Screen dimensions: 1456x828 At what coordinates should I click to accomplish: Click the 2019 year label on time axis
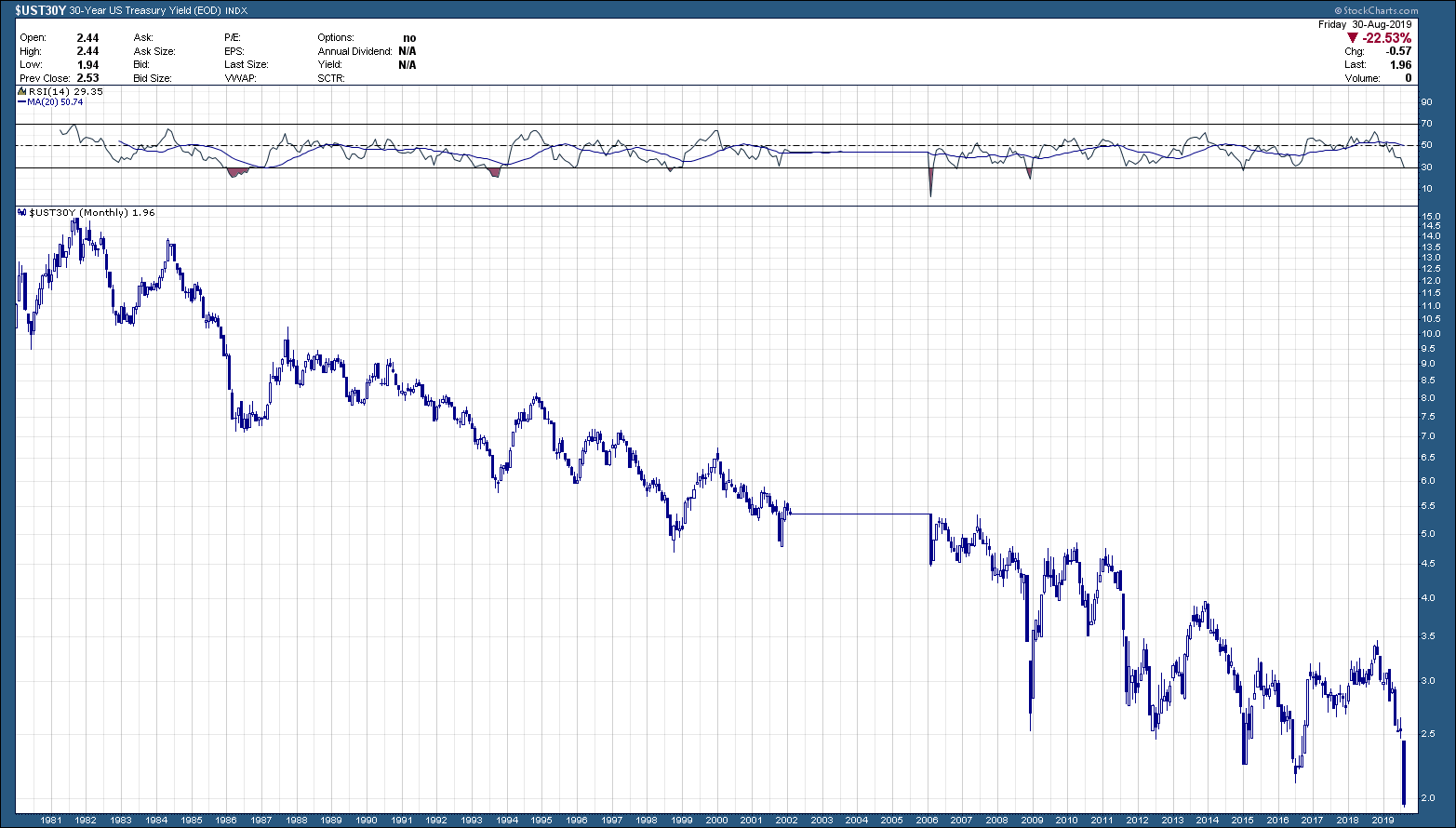pos(1383,821)
